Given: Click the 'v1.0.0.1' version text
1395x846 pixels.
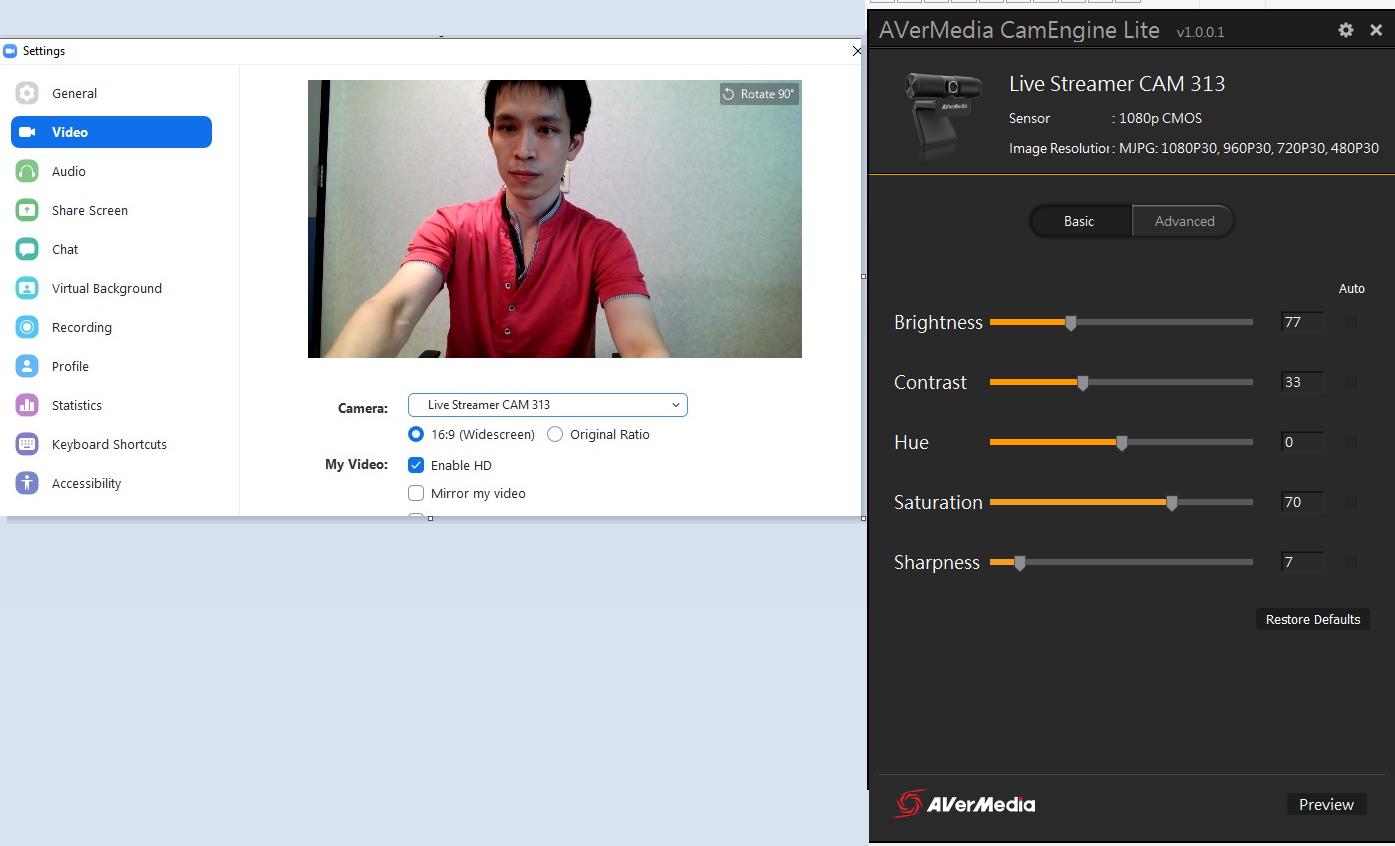Looking at the screenshot, I should coord(1200,32).
